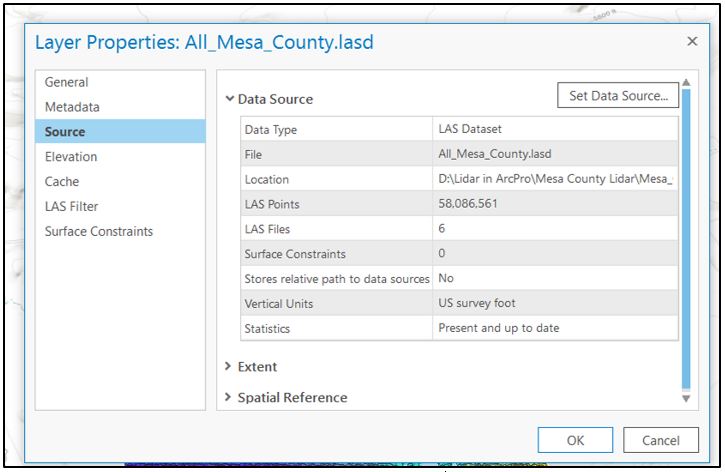725x472 pixels.
Task: Click the scrollbar down arrow
Action: (x=686, y=398)
